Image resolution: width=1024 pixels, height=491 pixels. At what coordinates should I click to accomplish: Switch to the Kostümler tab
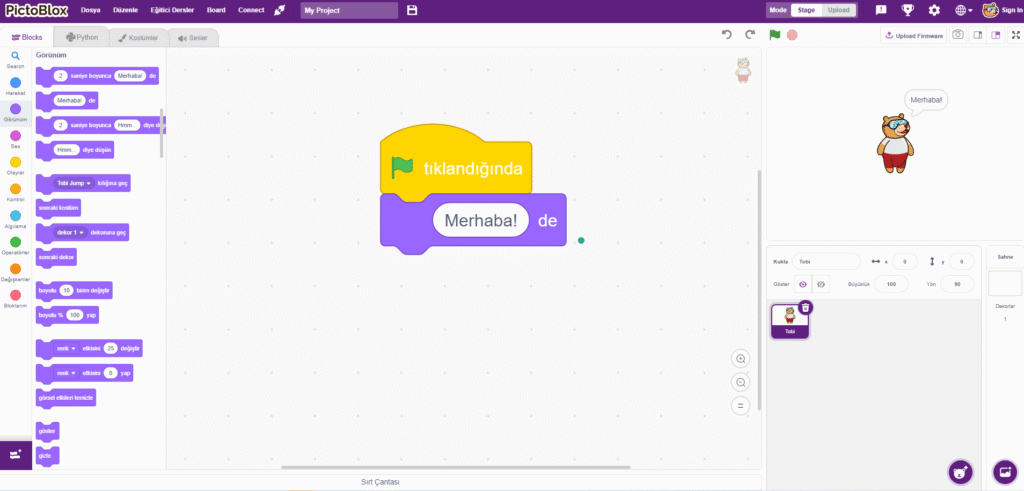135,37
